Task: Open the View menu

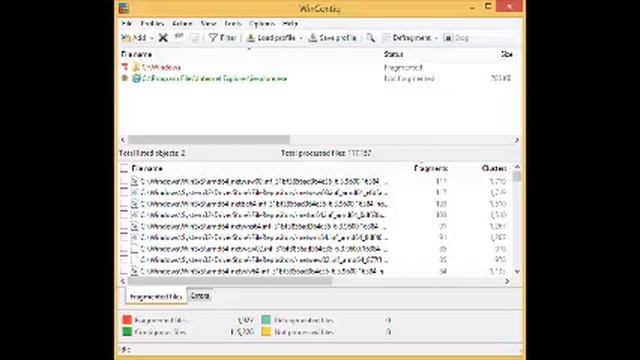Action: tap(208, 24)
